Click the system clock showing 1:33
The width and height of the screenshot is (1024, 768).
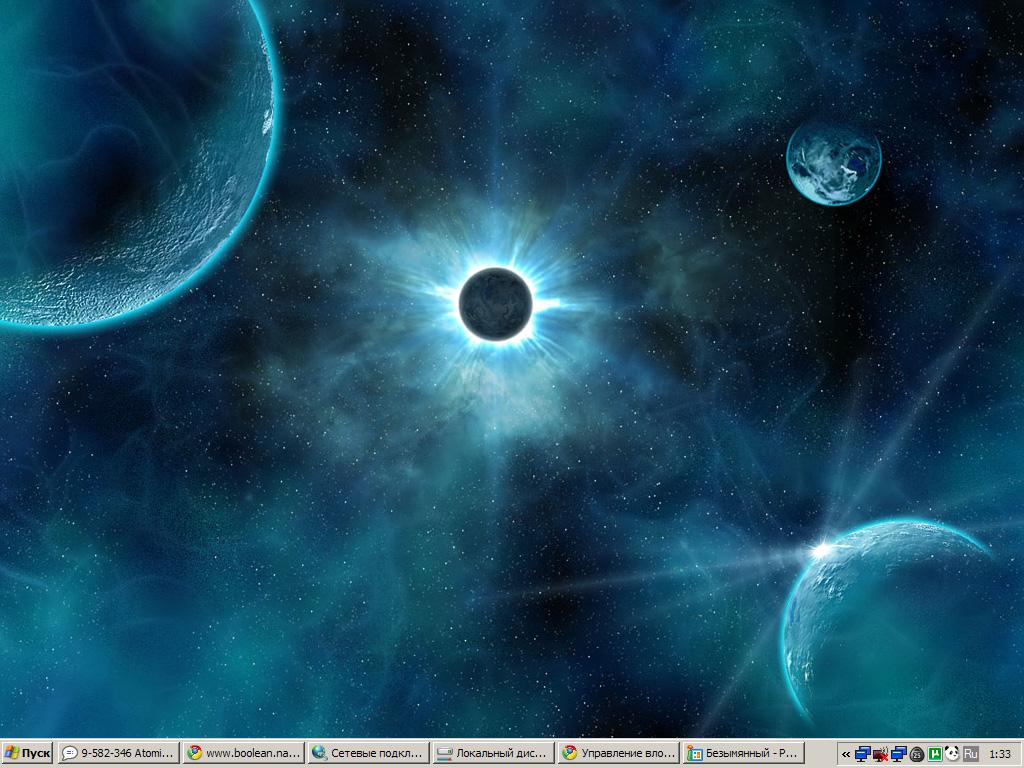coord(999,754)
